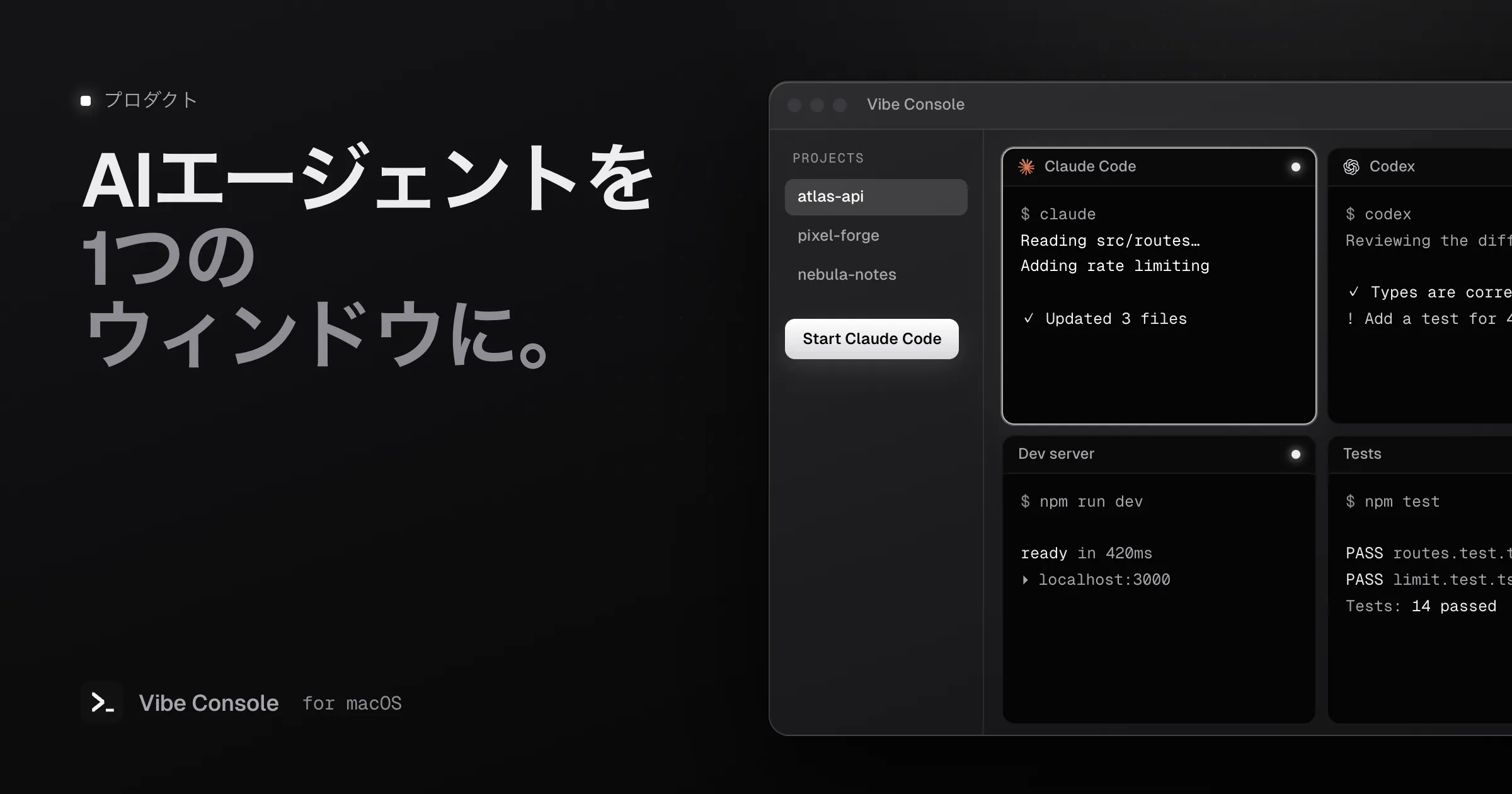Click the 'Add a test for' warning line
Screen dimensions: 1512x794
(x=1428, y=319)
